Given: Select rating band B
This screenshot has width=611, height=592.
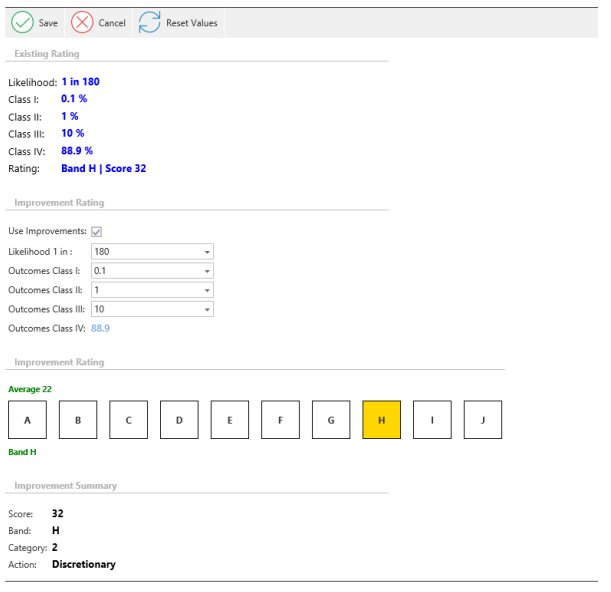Looking at the screenshot, I should (x=78, y=420).
